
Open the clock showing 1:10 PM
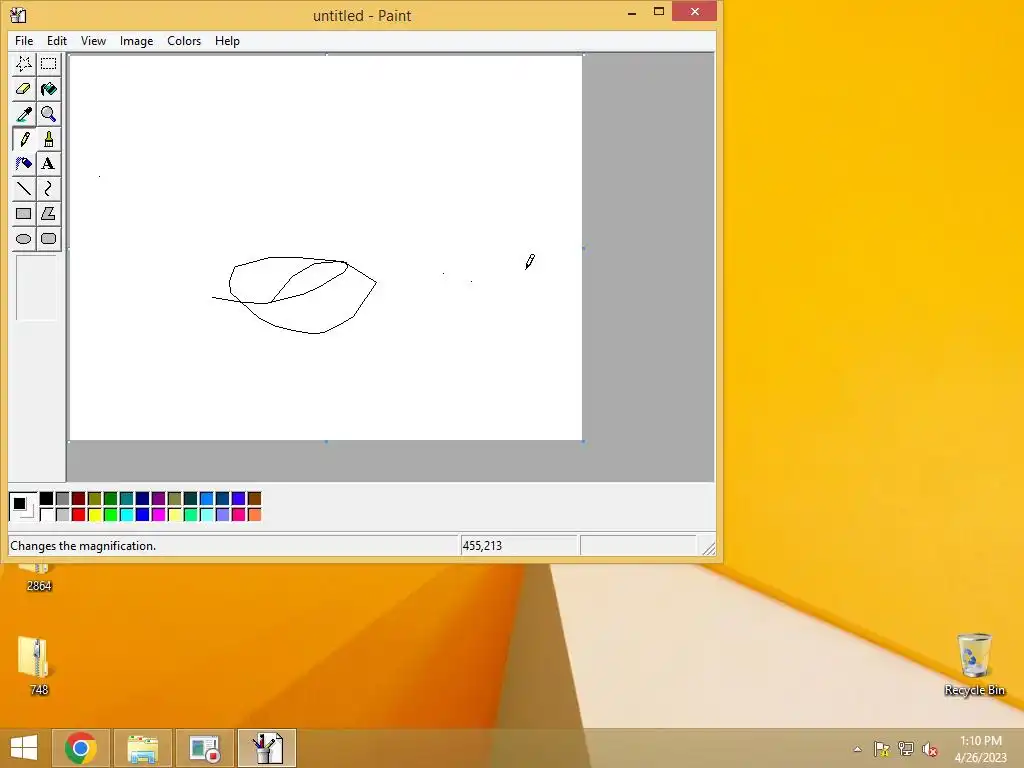pyautogui.click(x=980, y=749)
